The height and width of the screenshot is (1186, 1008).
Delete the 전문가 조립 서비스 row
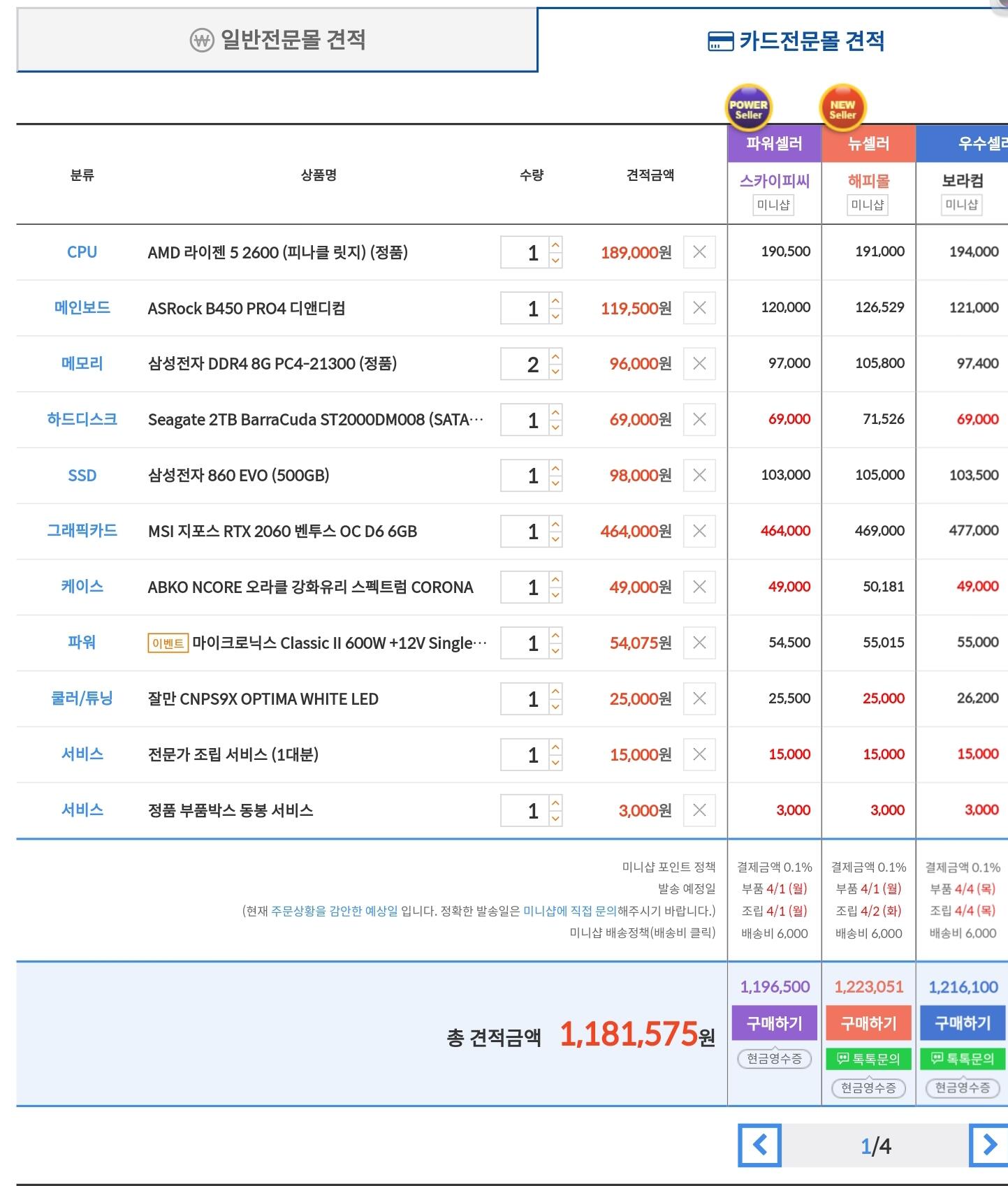[x=699, y=754]
